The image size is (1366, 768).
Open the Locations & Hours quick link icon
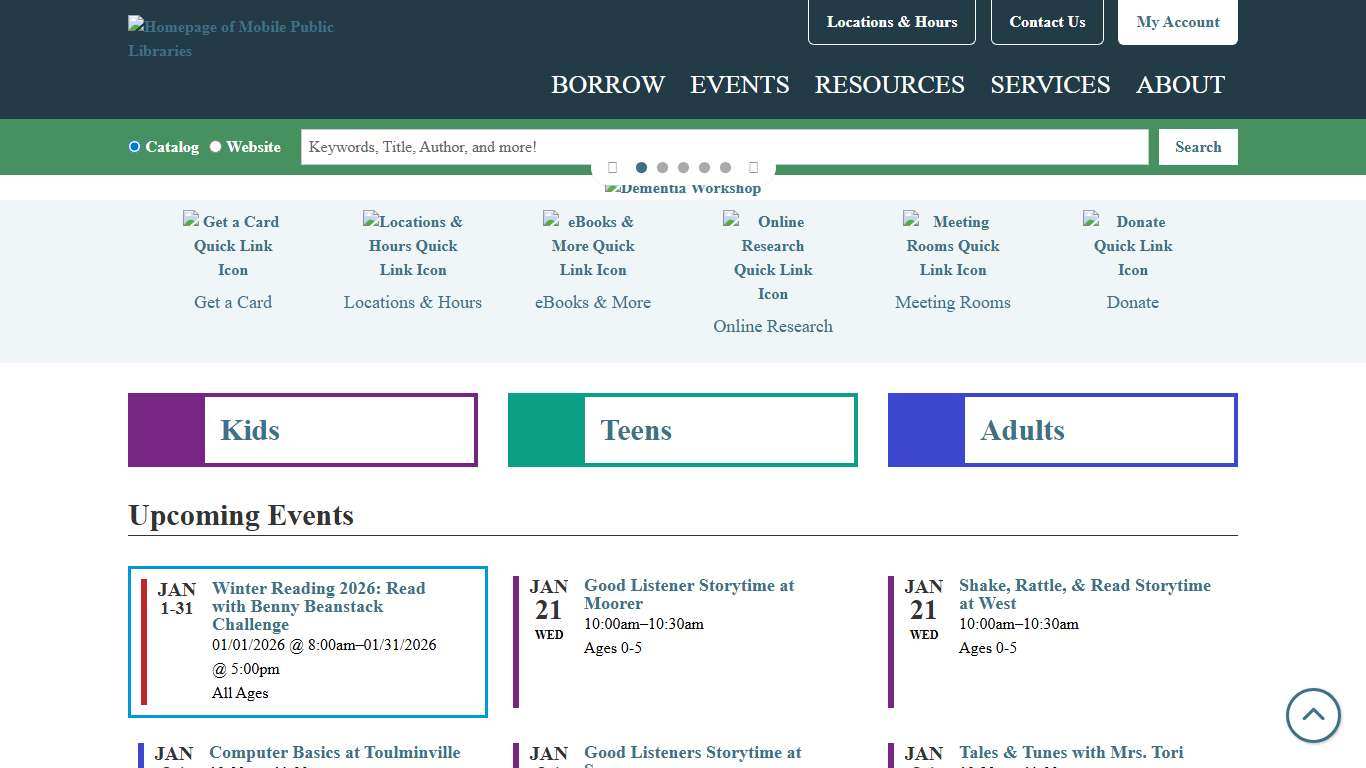412,245
